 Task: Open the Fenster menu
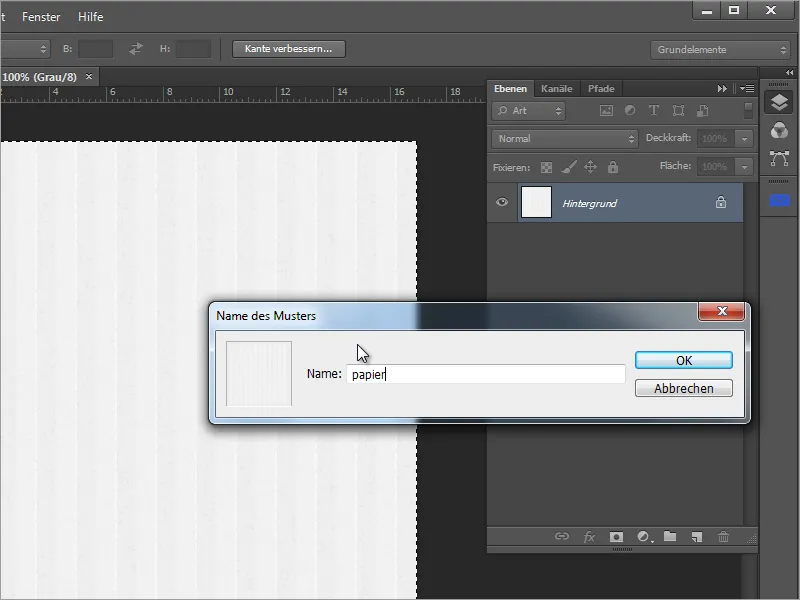[40, 16]
